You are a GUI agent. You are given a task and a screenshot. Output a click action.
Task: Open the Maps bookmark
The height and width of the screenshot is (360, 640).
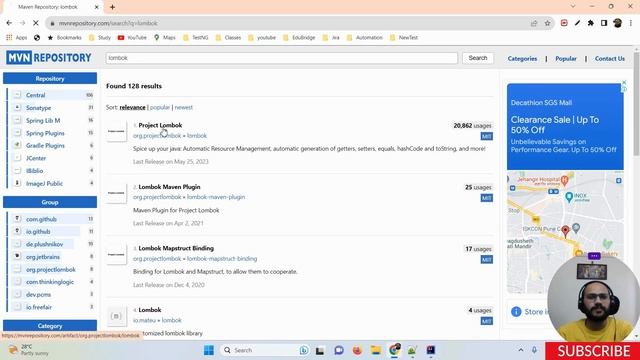pos(164,38)
